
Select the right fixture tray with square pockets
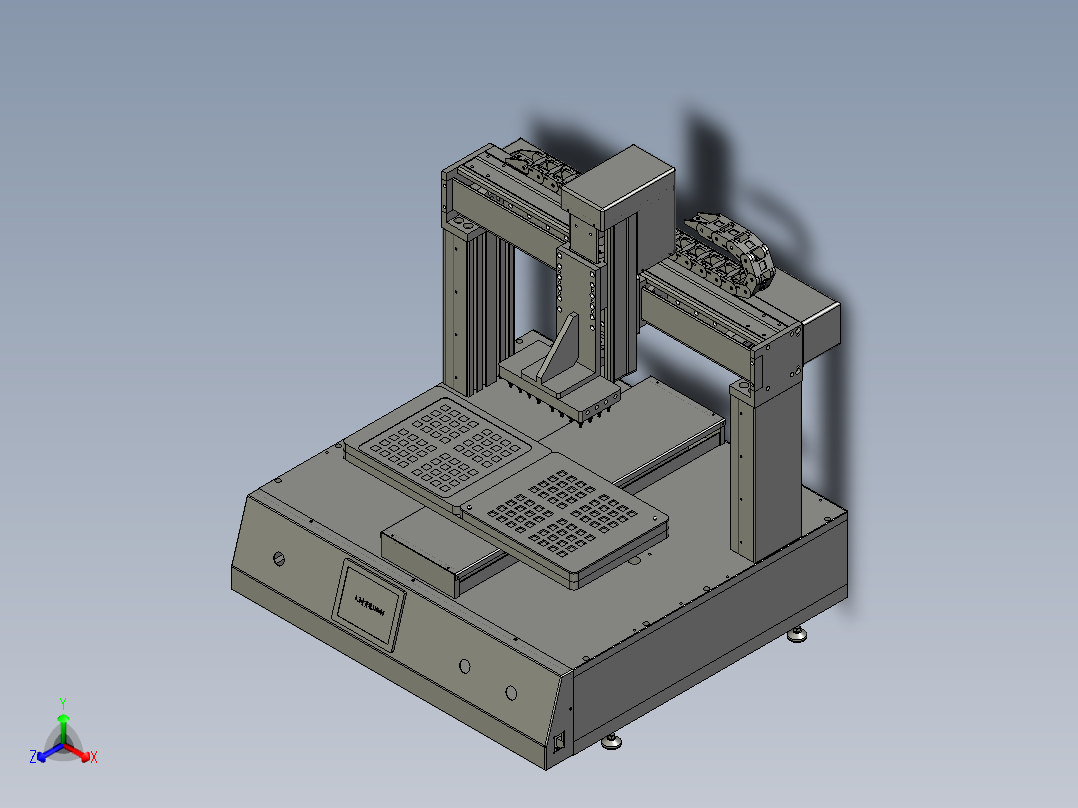565,521
